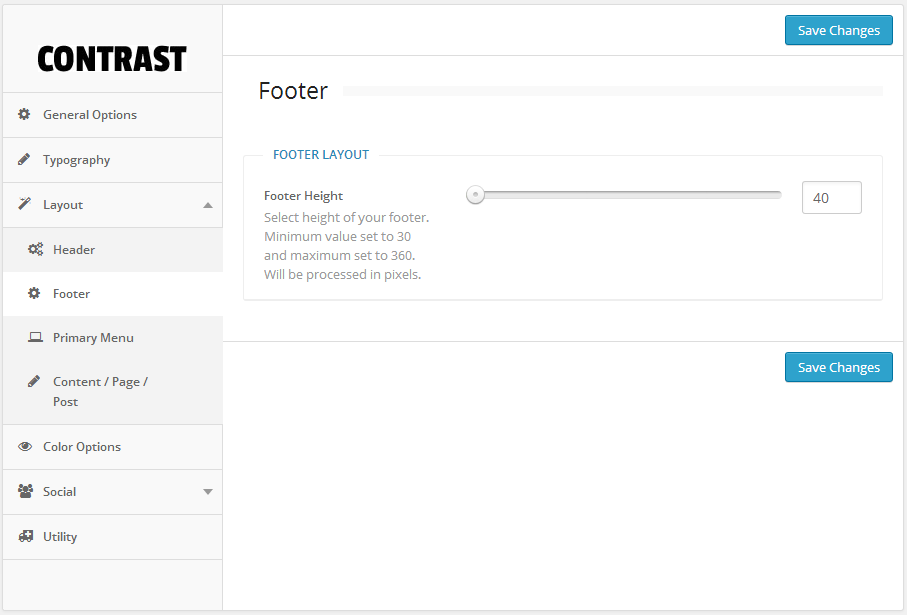This screenshot has height=615, width=907.
Task: Click the people icon beside Social
Action: 25,491
